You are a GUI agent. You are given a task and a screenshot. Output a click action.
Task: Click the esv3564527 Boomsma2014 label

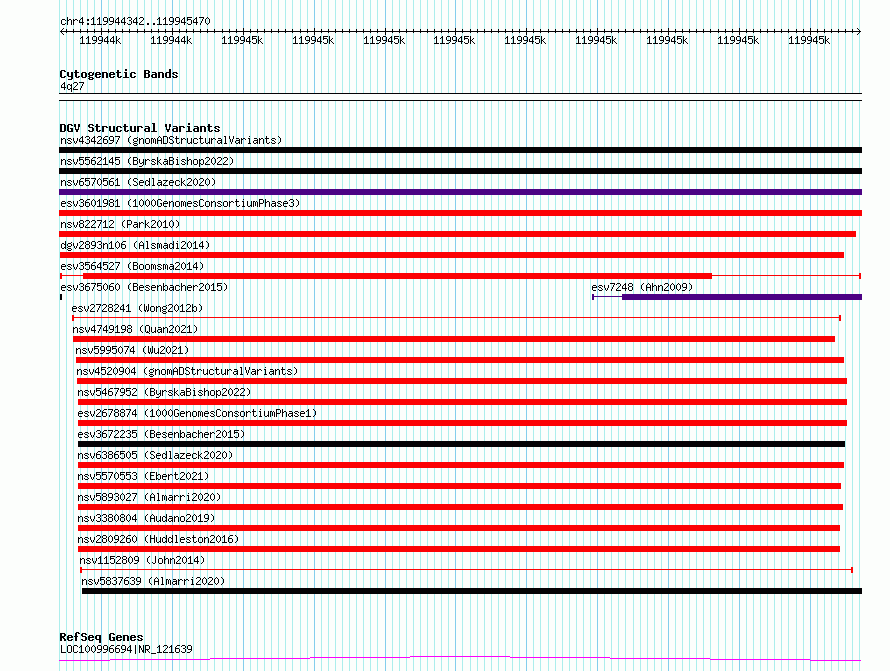pyautogui.click(x=132, y=266)
